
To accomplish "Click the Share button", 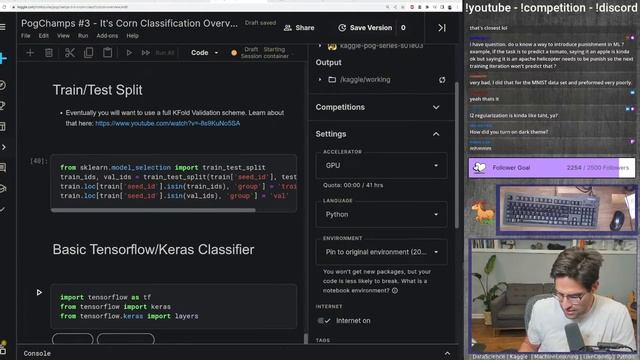I will pos(299,28).
